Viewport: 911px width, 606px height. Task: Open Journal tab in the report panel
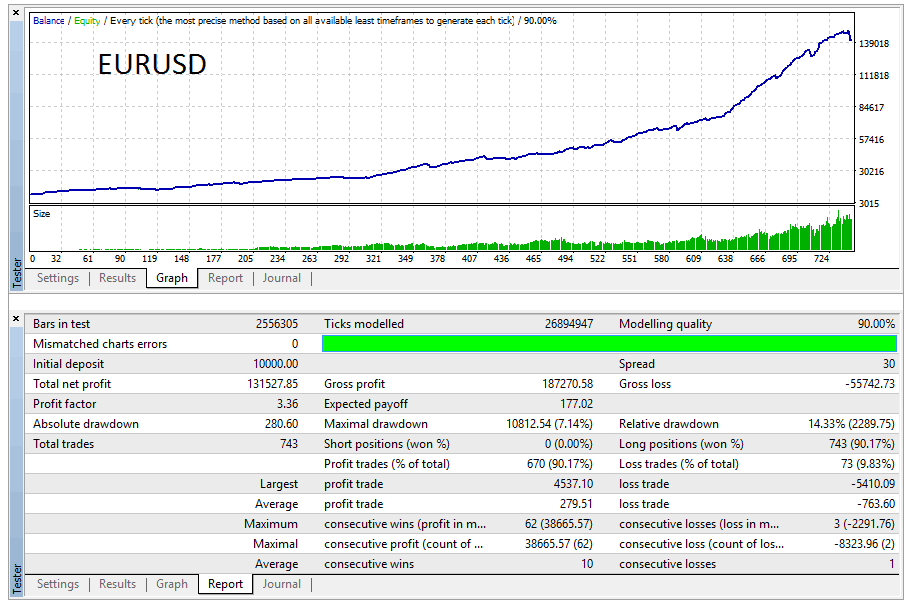282,584
